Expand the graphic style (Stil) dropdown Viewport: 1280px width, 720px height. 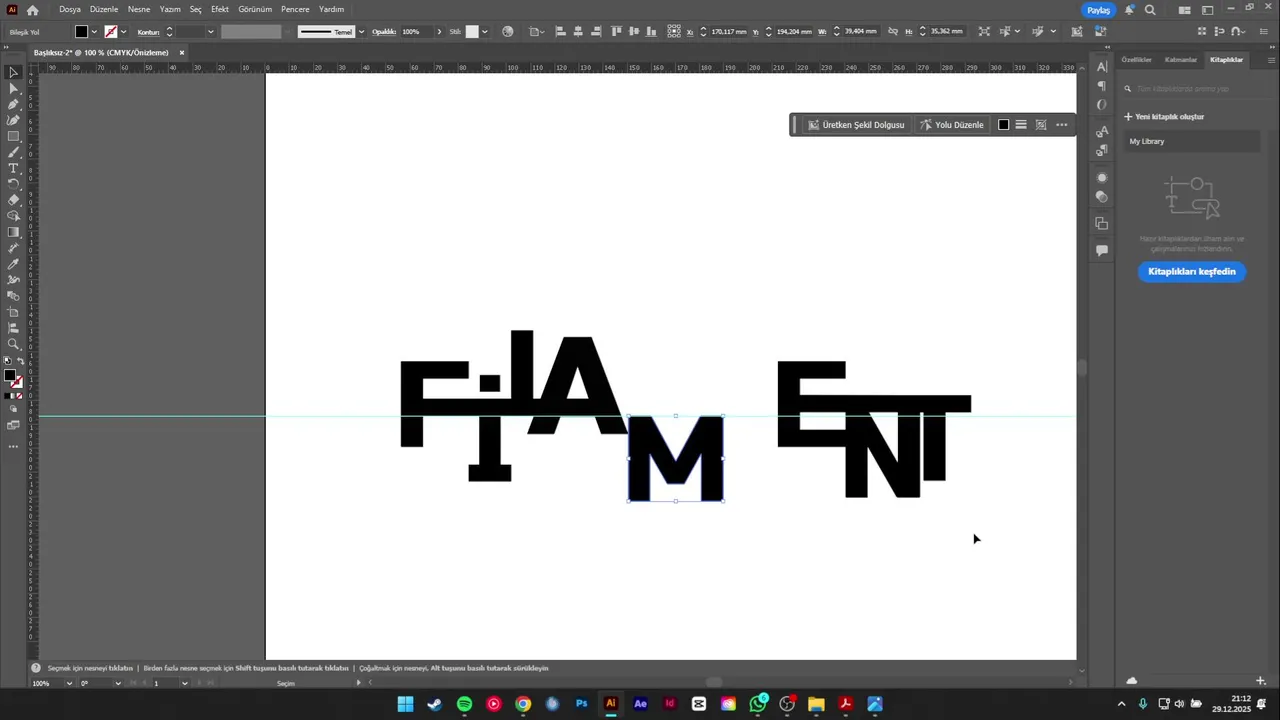485,32
